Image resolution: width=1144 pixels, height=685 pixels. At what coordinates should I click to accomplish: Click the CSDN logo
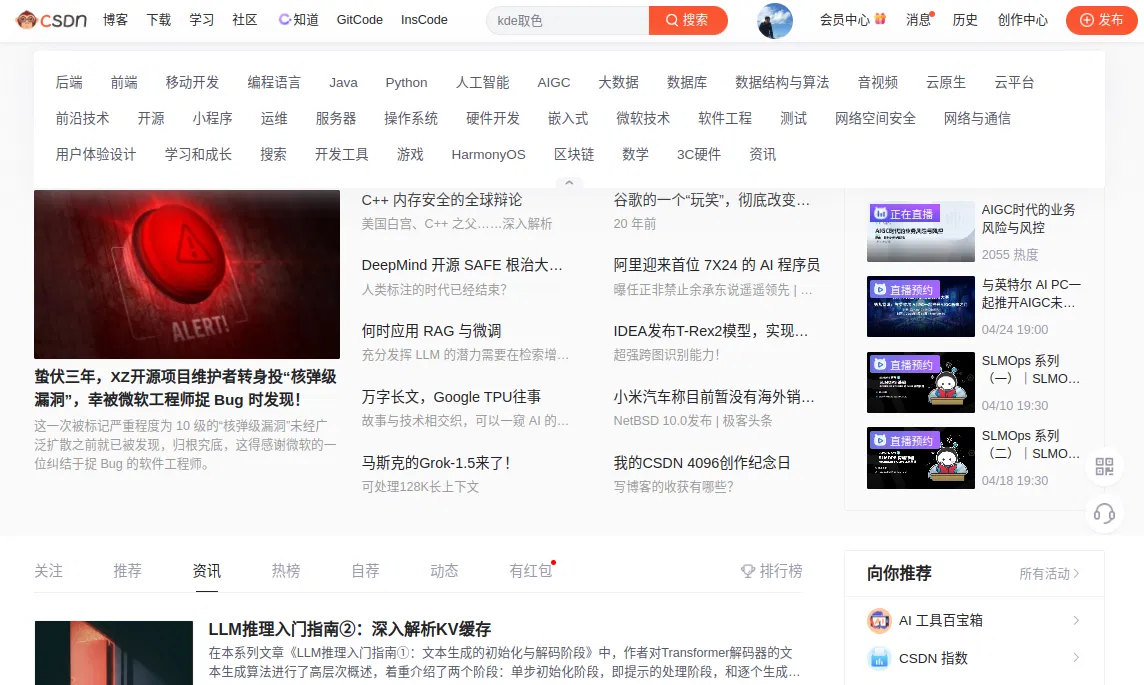51,20
